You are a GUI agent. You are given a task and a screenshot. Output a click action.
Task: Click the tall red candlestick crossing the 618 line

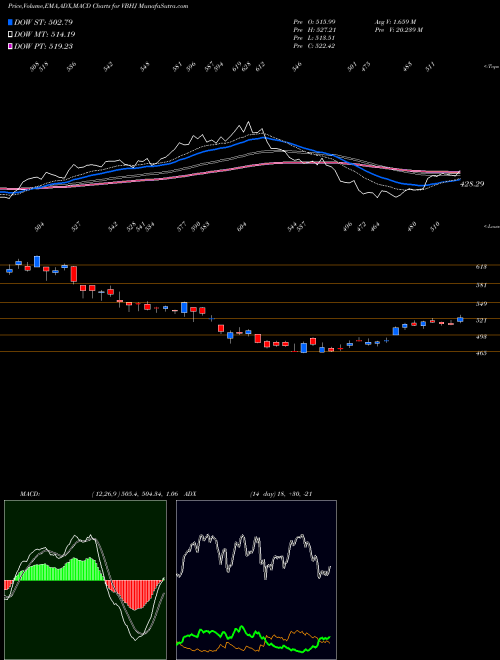pyautogui.click(x=74, y=274)
